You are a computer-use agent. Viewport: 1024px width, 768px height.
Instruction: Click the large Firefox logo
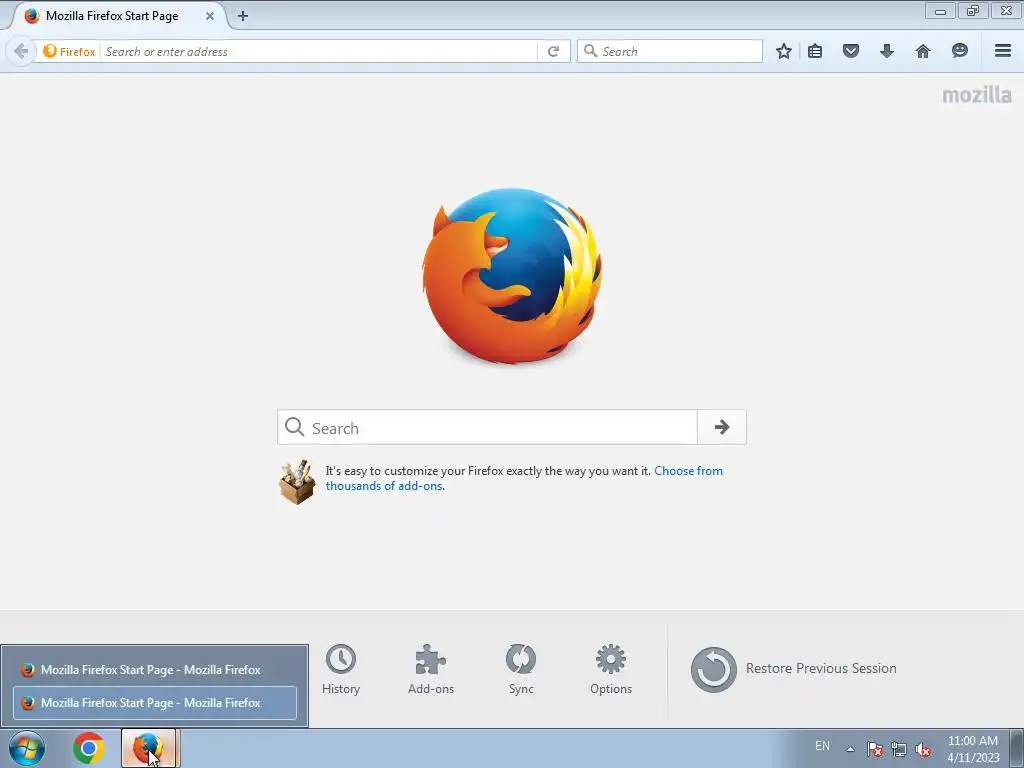(x=512, y=276)
